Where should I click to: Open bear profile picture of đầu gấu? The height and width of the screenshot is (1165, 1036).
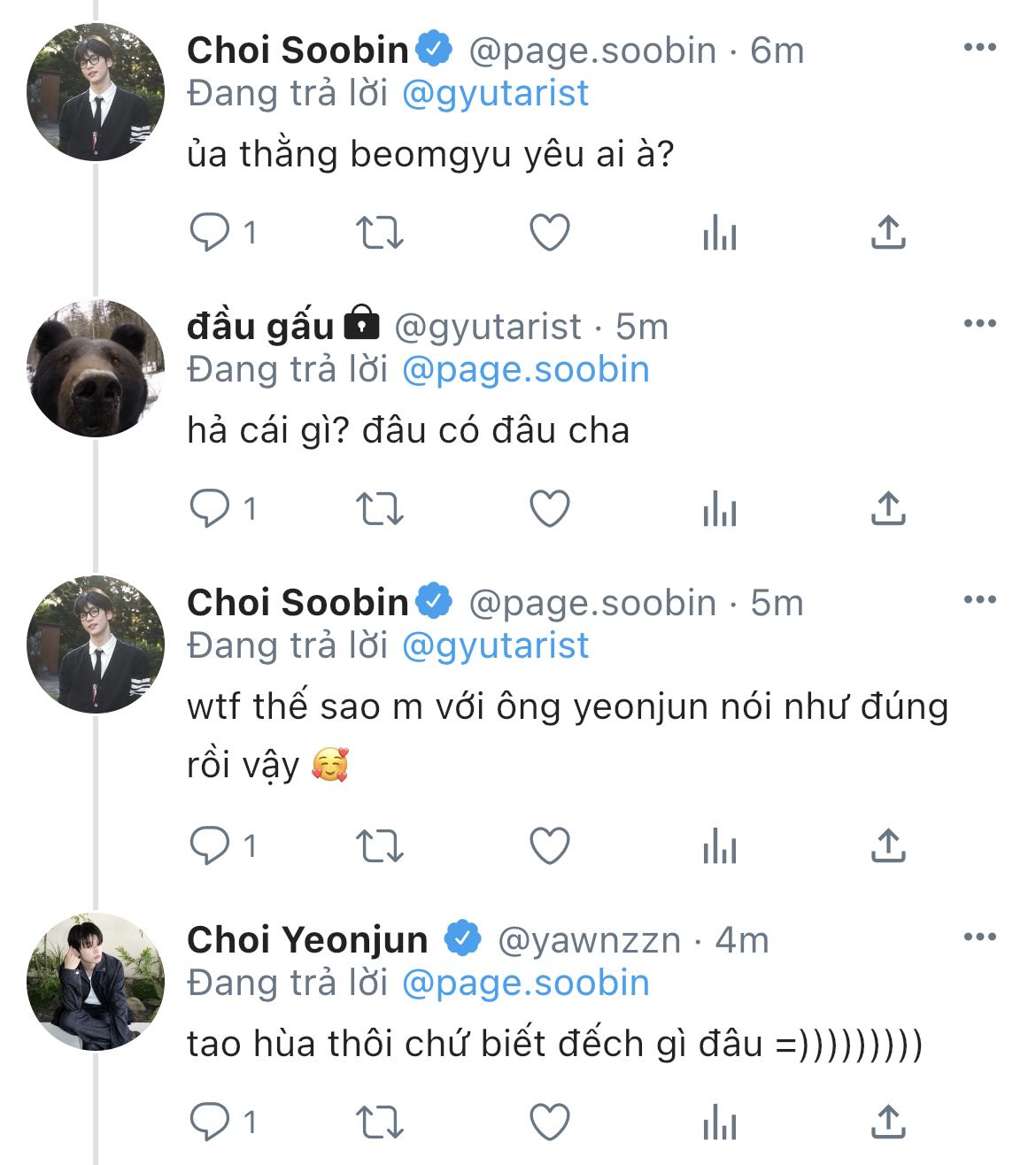click(x=96, y=368)
